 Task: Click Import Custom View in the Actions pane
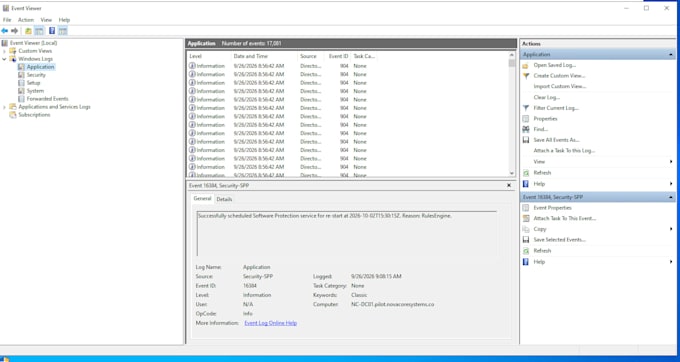559,86
